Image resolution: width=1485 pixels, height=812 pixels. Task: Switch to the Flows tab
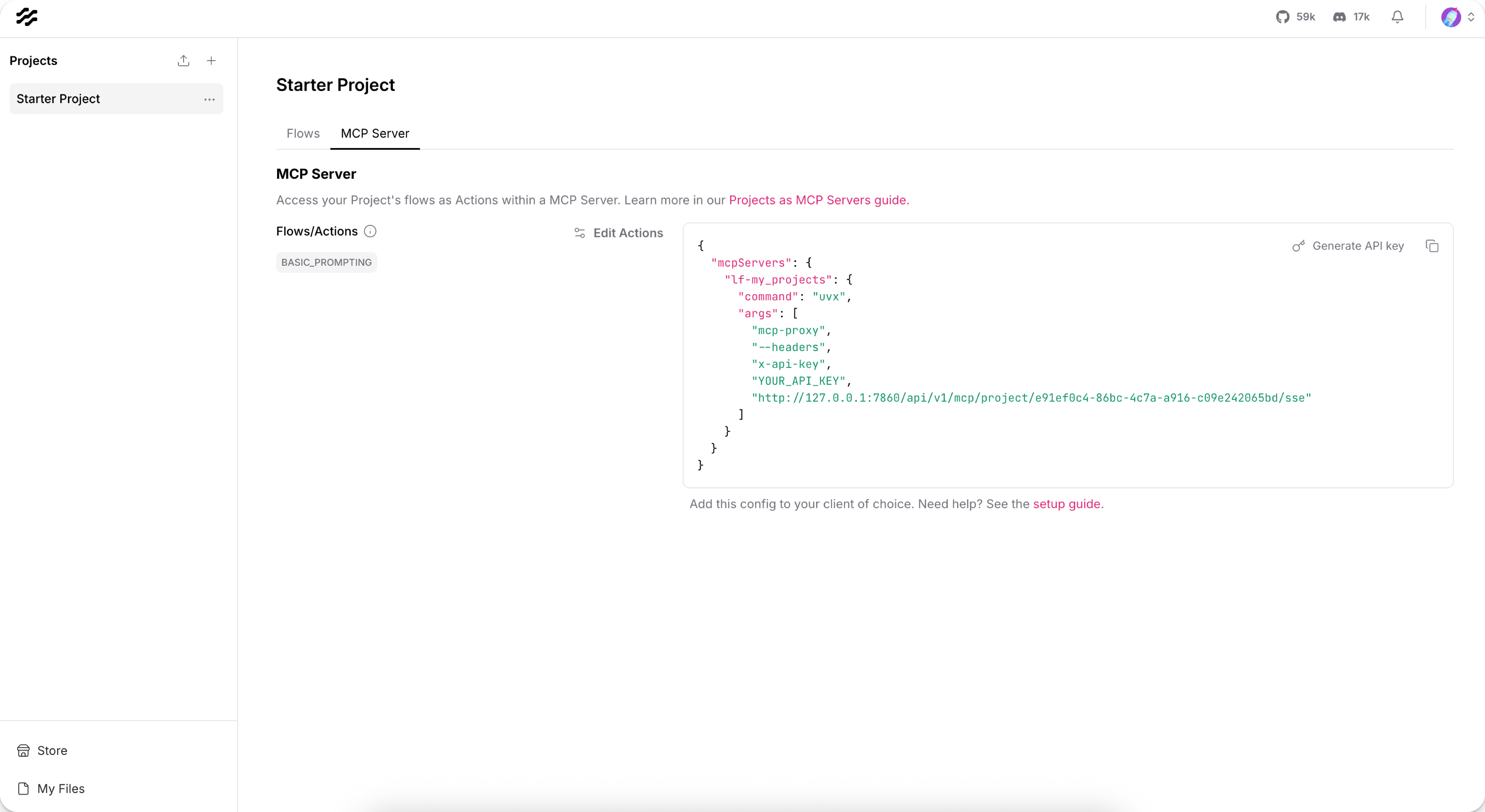303,133
